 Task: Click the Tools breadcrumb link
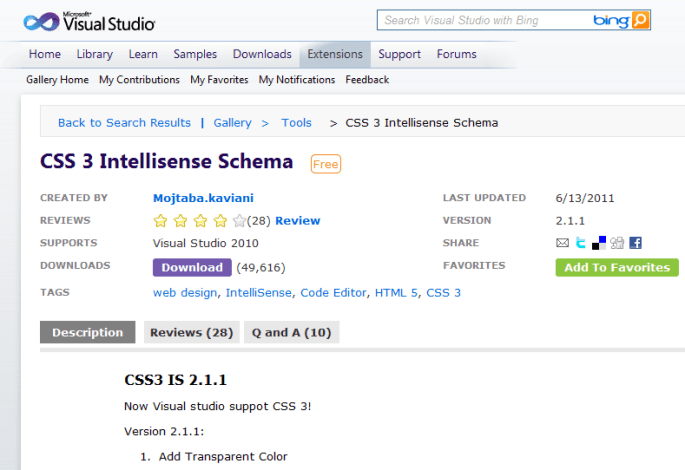point(296,123)
